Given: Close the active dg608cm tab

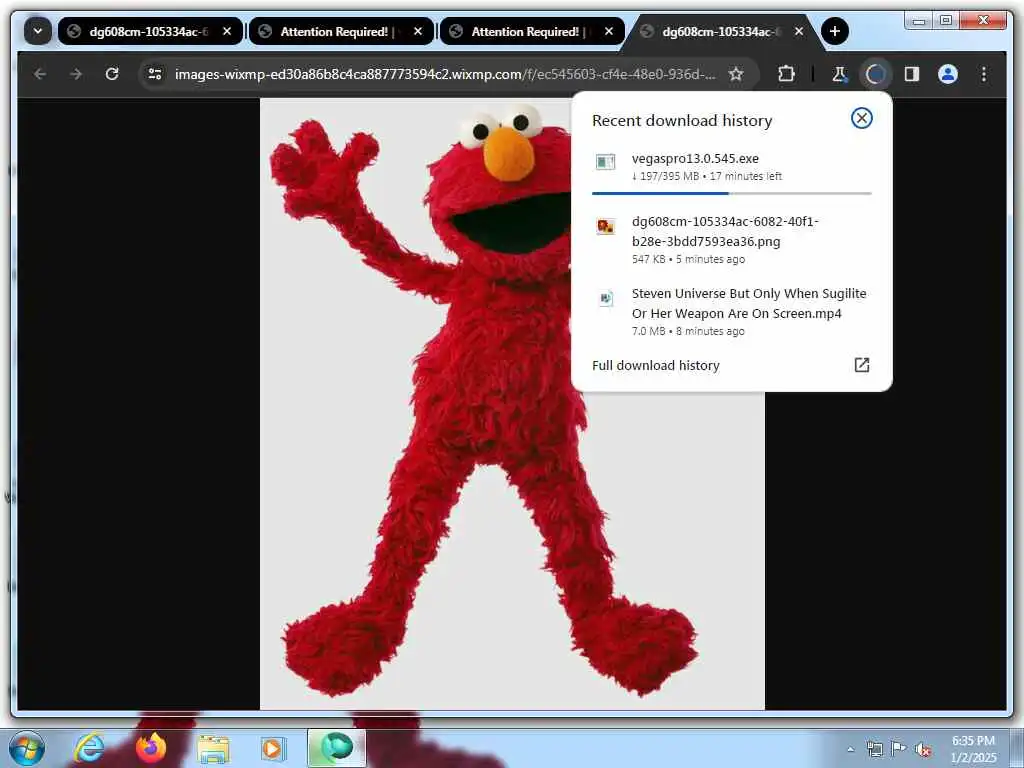Looking at the screenshot, I should tap(799, 31).
